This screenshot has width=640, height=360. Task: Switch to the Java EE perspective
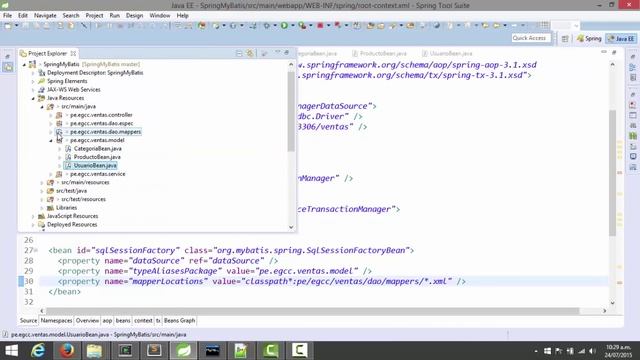point(621,38)
